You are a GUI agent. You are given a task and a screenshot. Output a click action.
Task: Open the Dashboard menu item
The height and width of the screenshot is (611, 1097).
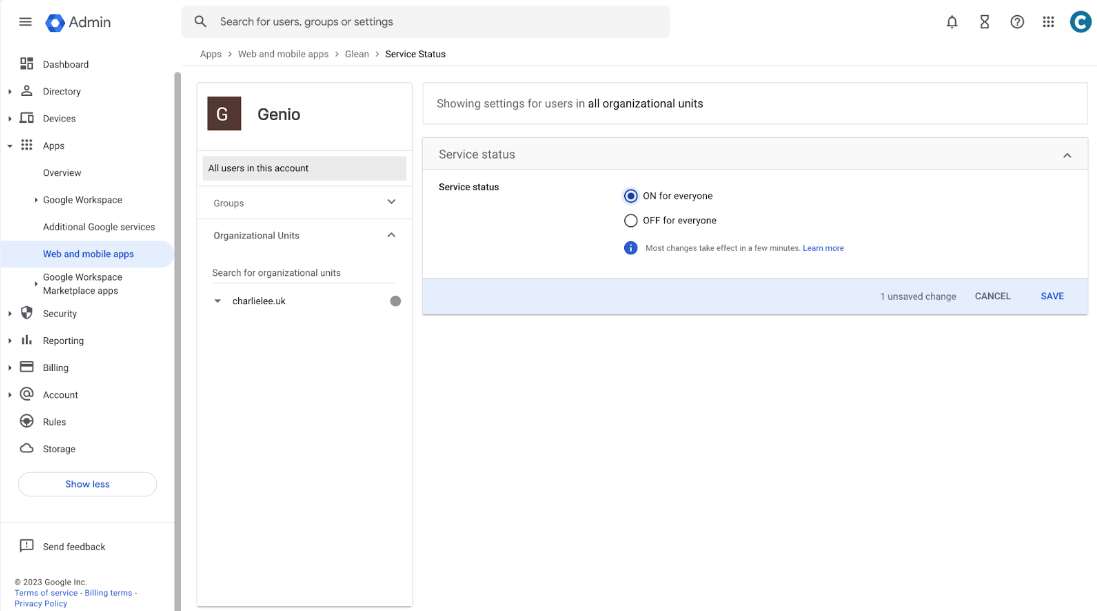65,64
